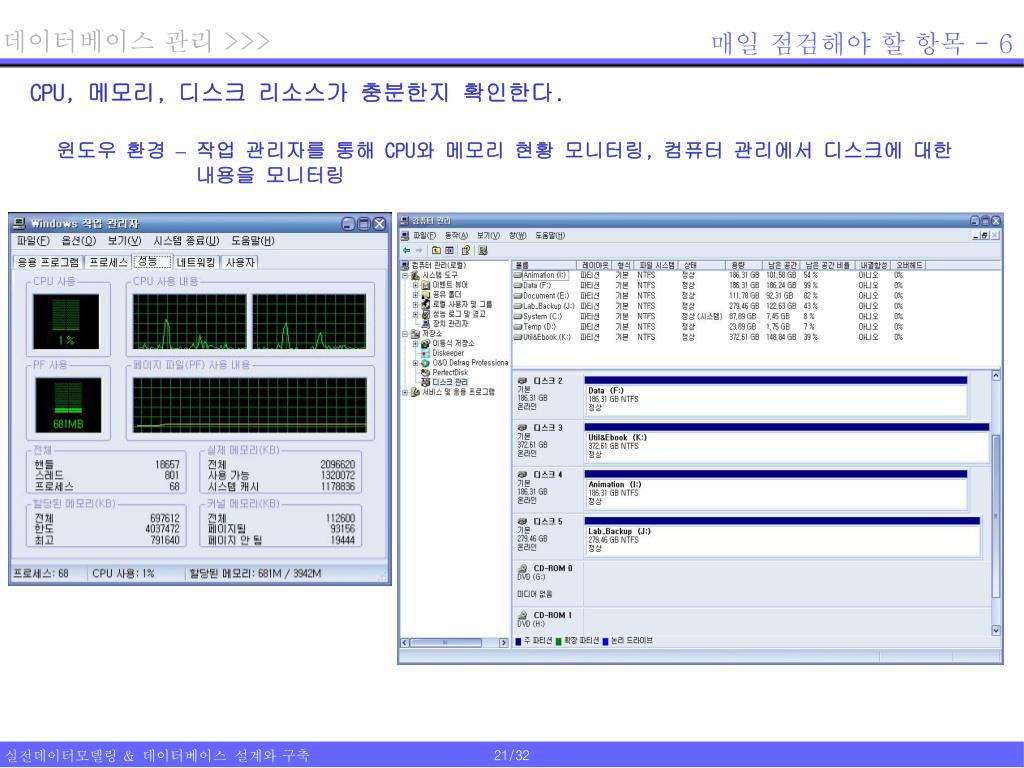
Task: Click Data (F:) drive icon in volume list
Action: tap(518, 285)
